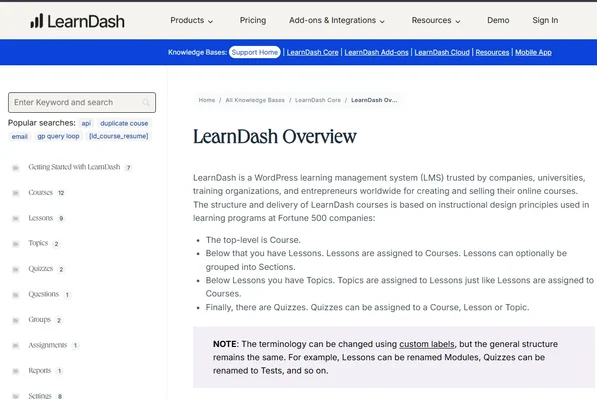Screen dimensions: 597x399
Task: Expand the Settings category
Action: coord(40,396)
